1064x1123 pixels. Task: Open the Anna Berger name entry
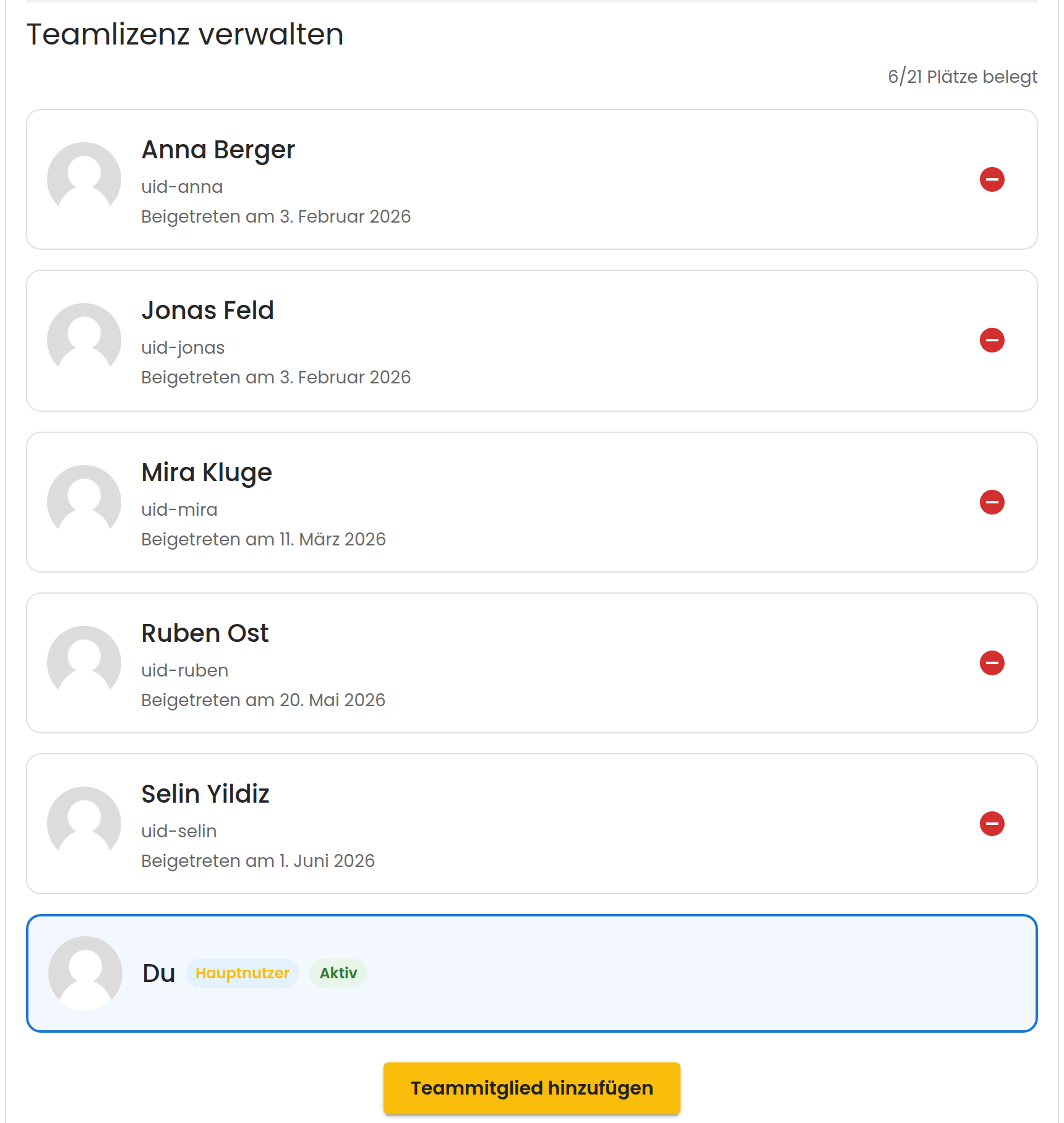[218, 150]
